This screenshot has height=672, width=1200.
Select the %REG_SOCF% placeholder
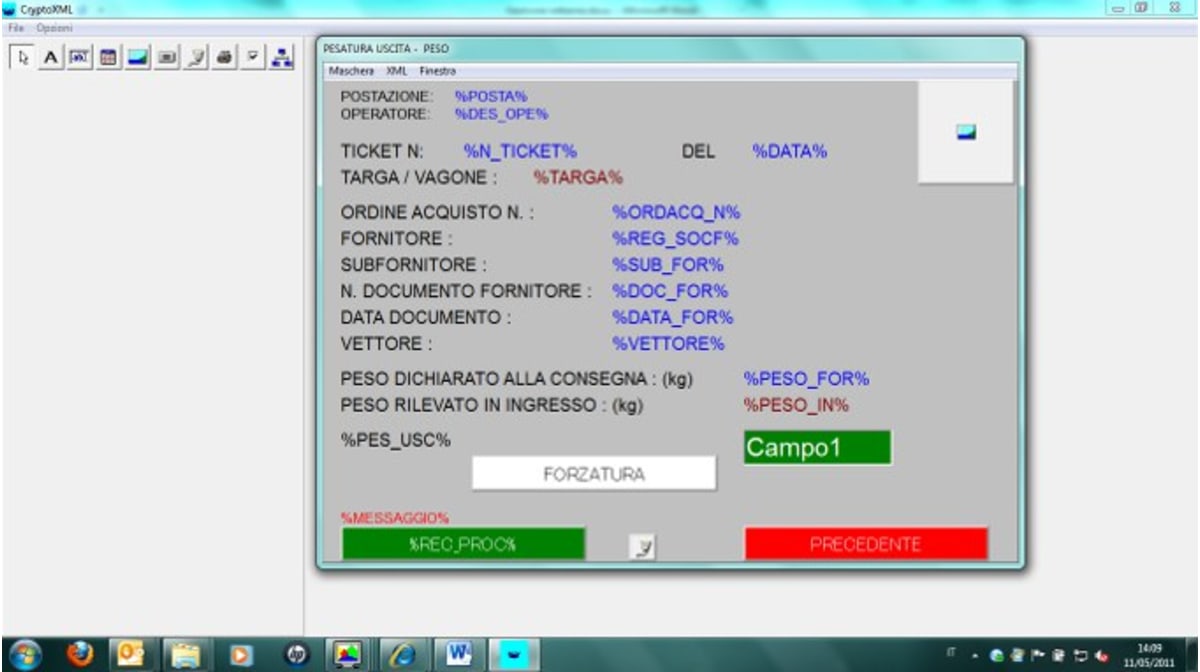(675, 239)
